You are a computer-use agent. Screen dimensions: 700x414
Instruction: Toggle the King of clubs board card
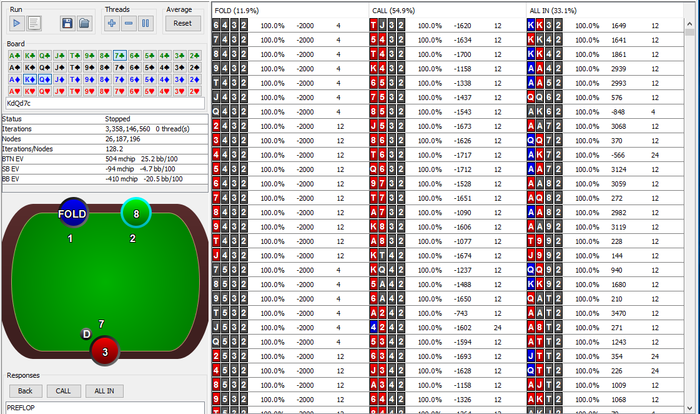pyautogui.click(x=29, y=55)
